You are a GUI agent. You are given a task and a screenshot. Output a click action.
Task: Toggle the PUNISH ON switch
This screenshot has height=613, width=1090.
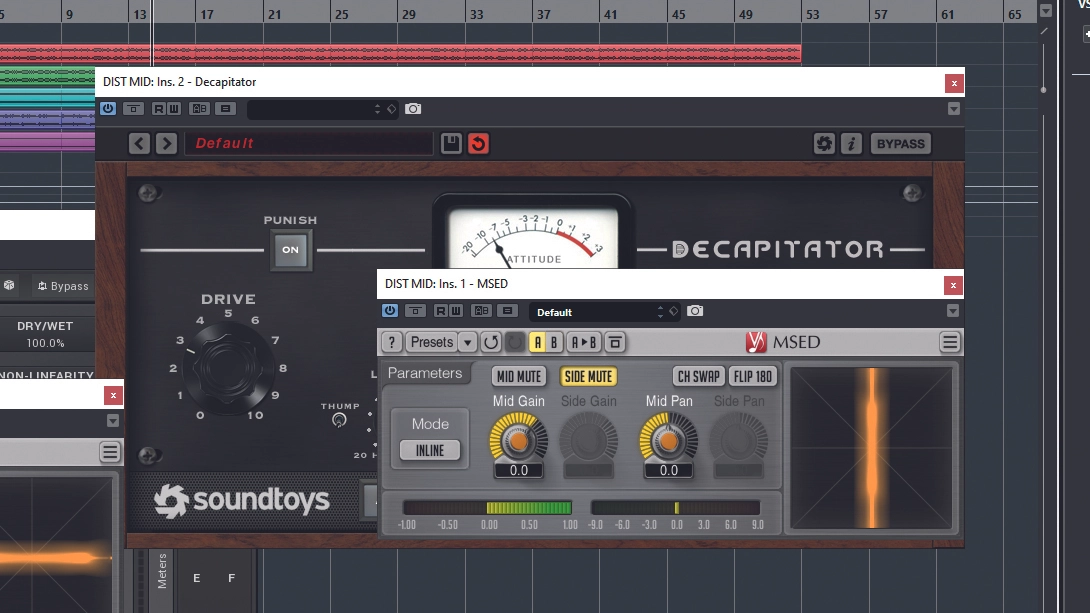coord(291,250)
